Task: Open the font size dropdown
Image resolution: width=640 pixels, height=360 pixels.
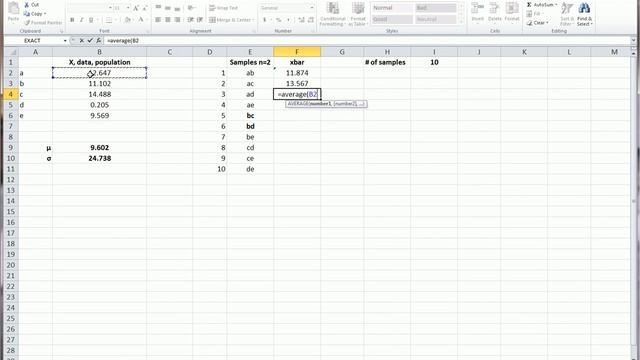Action: tap(128, 8)
